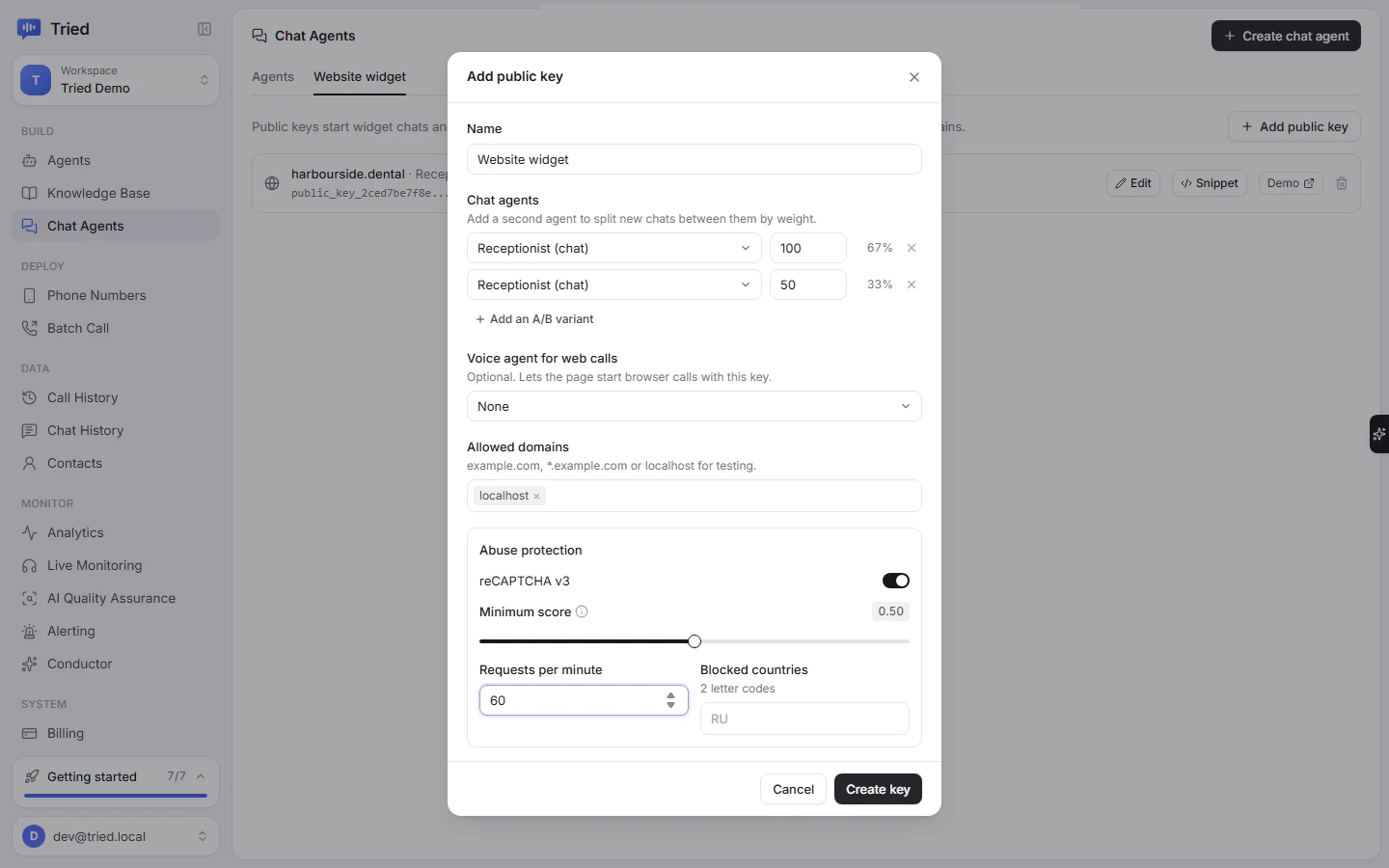Close the Add public key dialog
This screenshot has height=868, width=1389.
(914, 77)
